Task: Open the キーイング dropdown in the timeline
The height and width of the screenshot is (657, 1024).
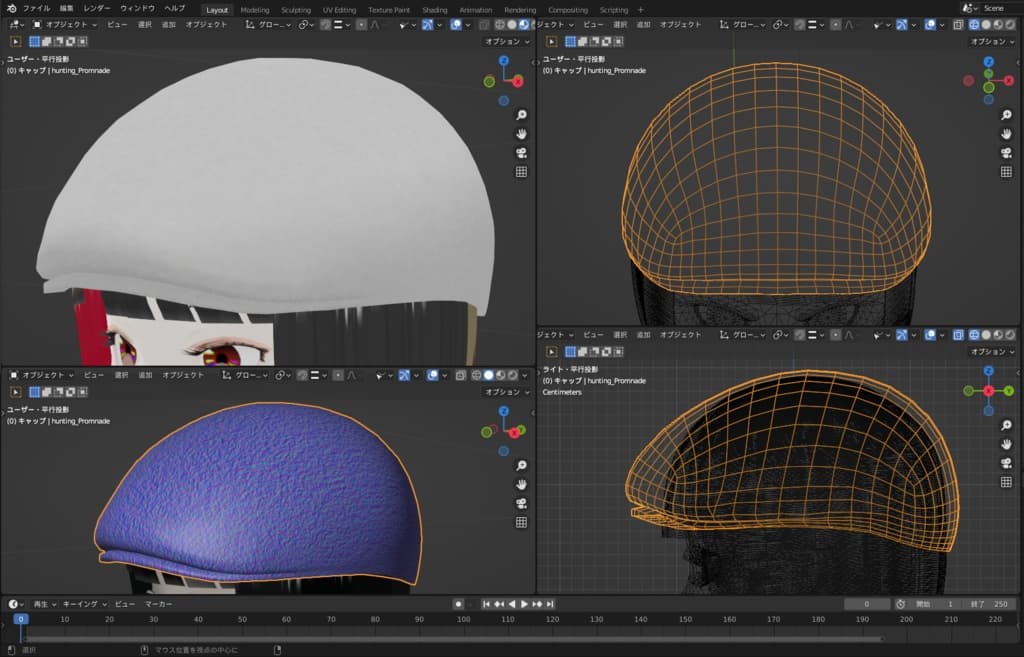Action: pos(83,604)
